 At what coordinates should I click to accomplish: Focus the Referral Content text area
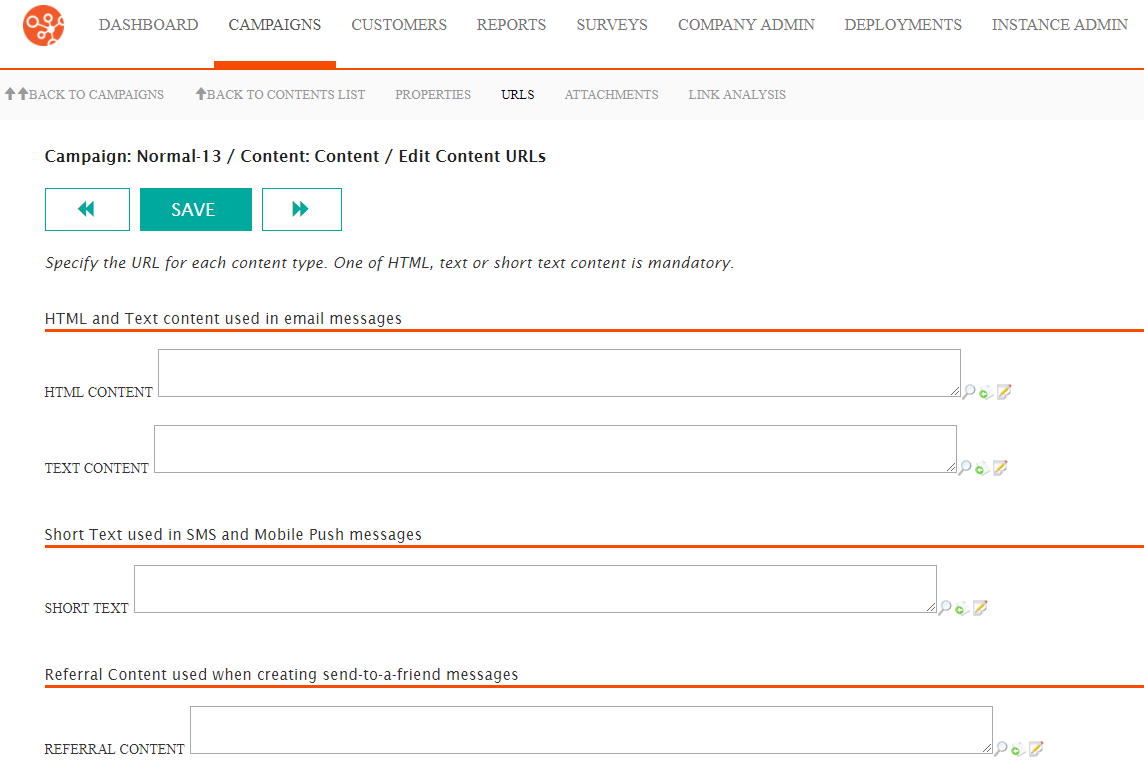point(591,730)
